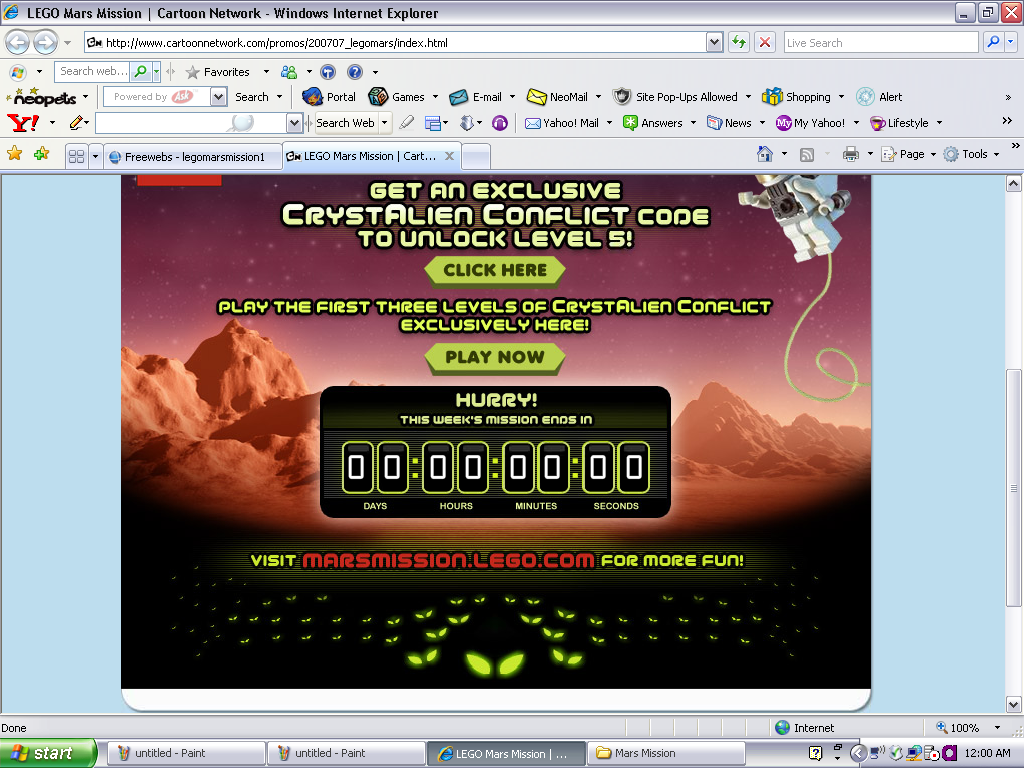Switch to Freewebs - legomarsmission1 tab
Viewport: 1024px width, 768px height.
(x=193, y=157)
